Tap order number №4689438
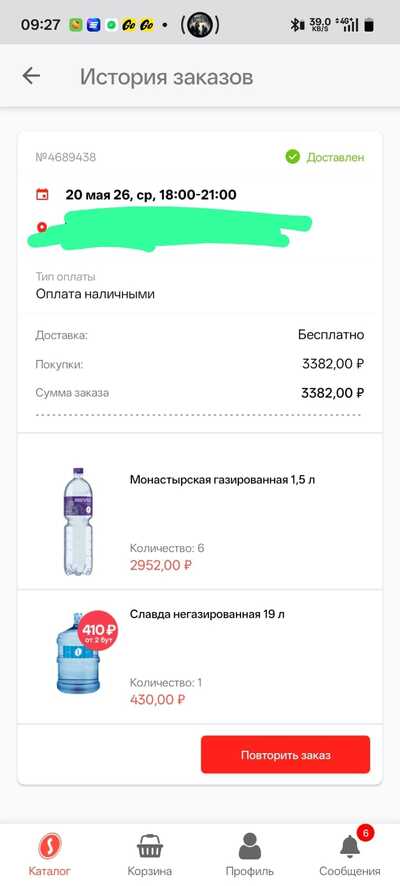This screenshot has height=886, width=400. (x=66, y=157)
